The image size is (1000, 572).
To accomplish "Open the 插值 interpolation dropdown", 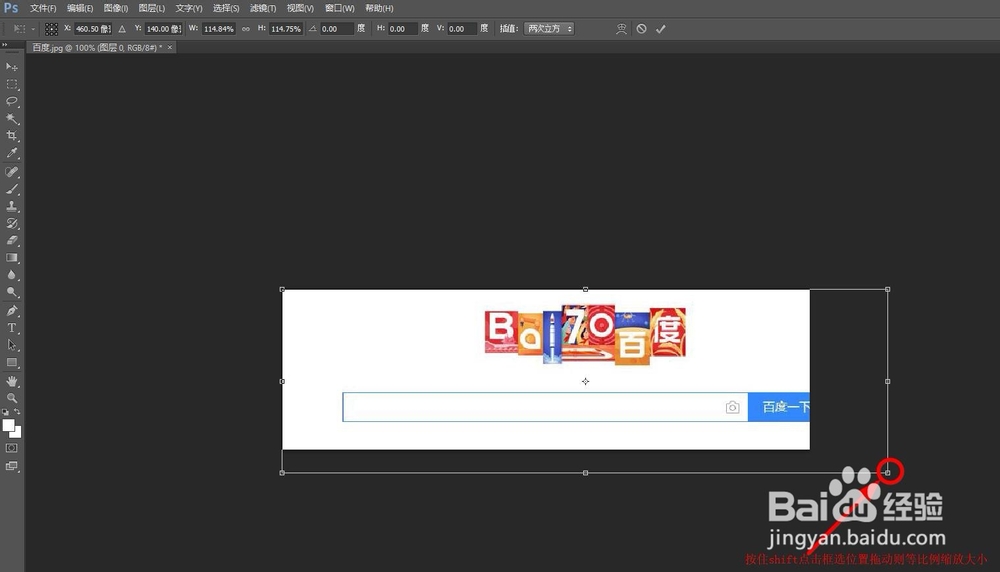I will tap(548, 29).
